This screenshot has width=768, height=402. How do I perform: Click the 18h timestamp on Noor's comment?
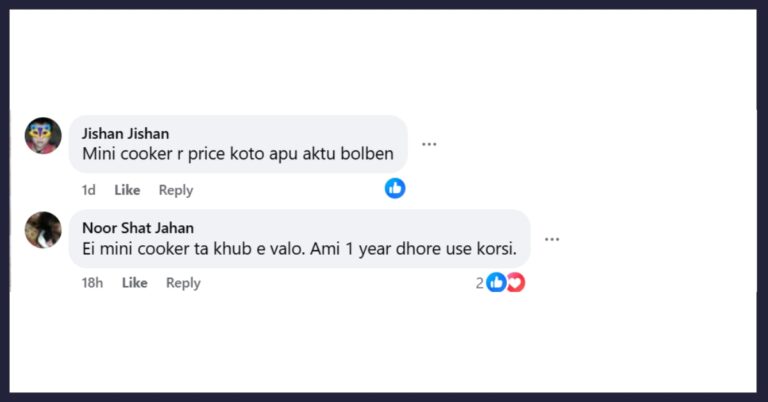pos(92,283)
